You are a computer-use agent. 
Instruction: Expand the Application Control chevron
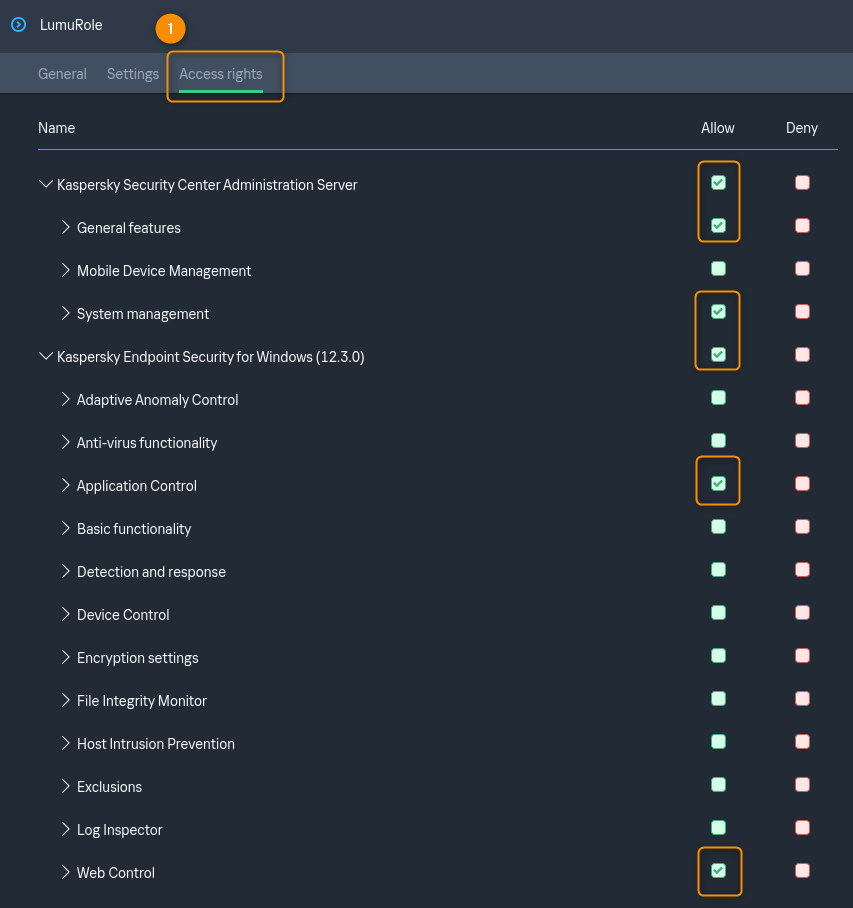66,486
